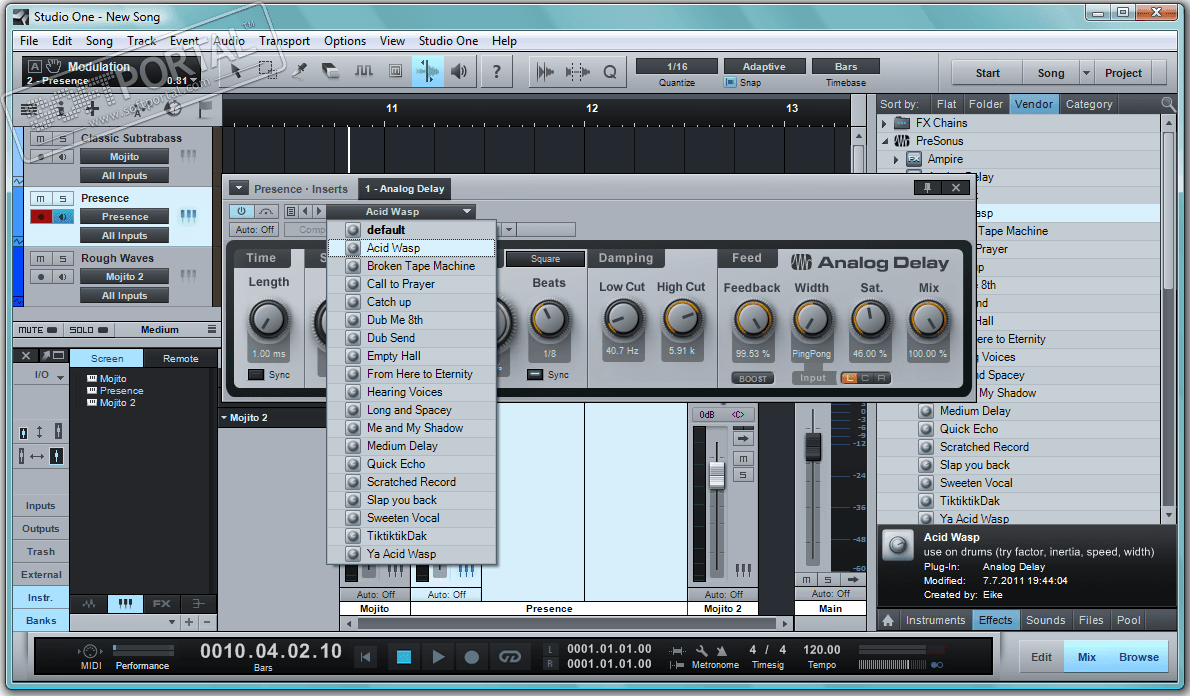The image size is (1190, 696).
Task: Open the 1/16 Quantize dropdown
Action: pyautogui.click(x=677, y=67)
